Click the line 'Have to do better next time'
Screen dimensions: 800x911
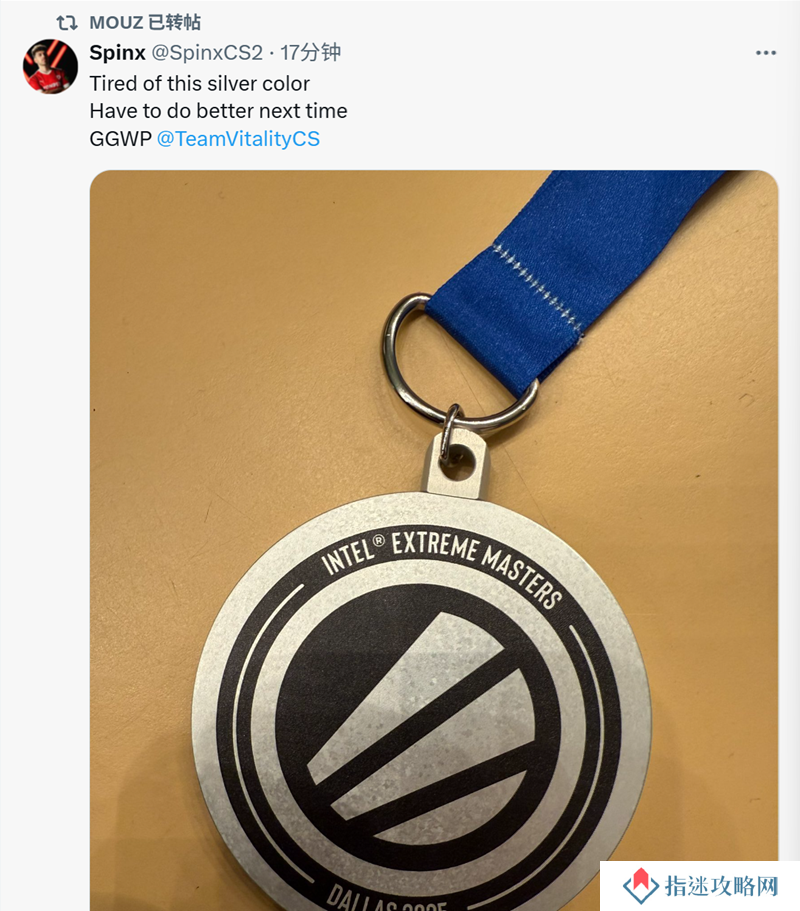tap(218, 111)
